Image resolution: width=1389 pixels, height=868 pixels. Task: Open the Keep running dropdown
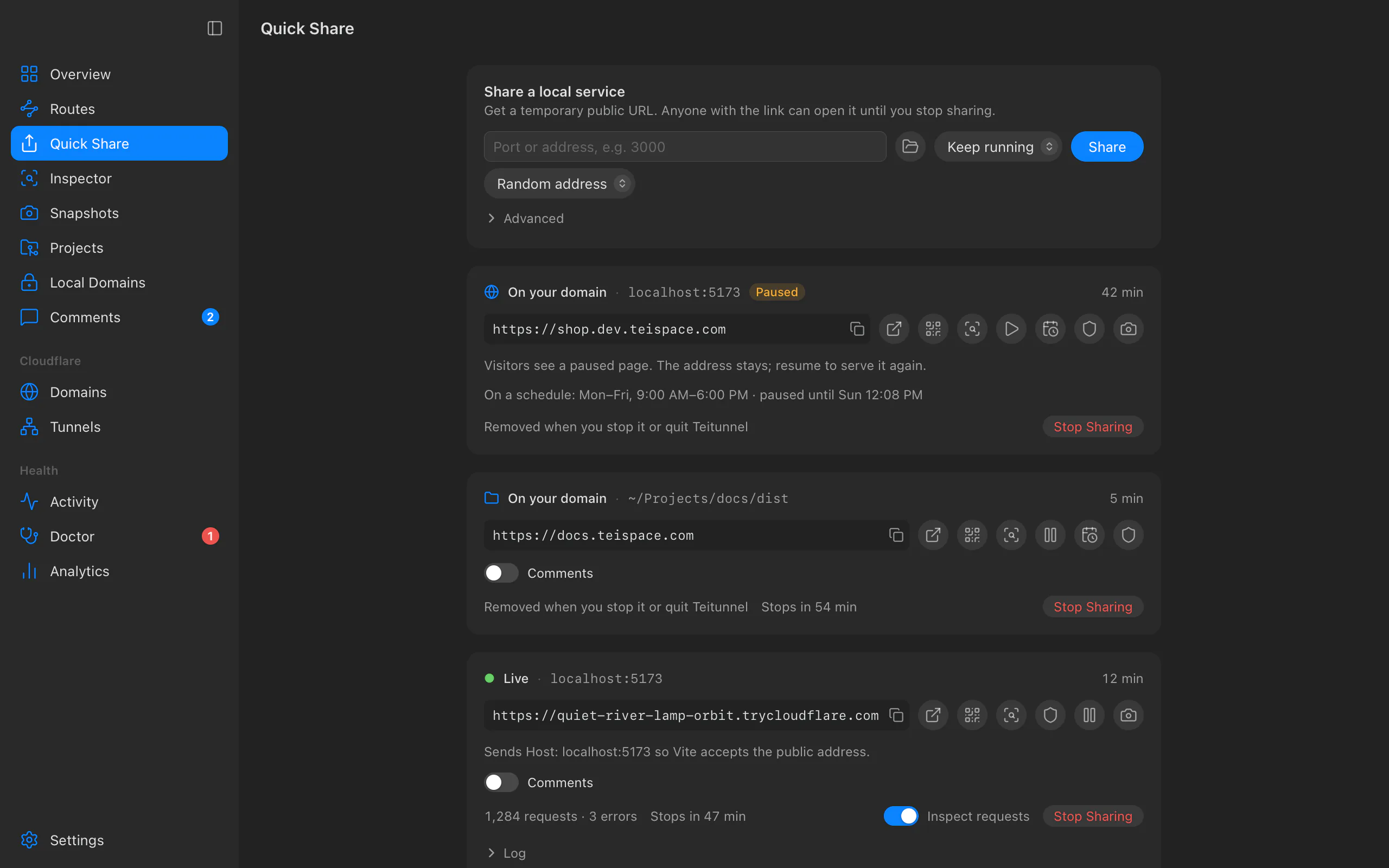[998, 146]
